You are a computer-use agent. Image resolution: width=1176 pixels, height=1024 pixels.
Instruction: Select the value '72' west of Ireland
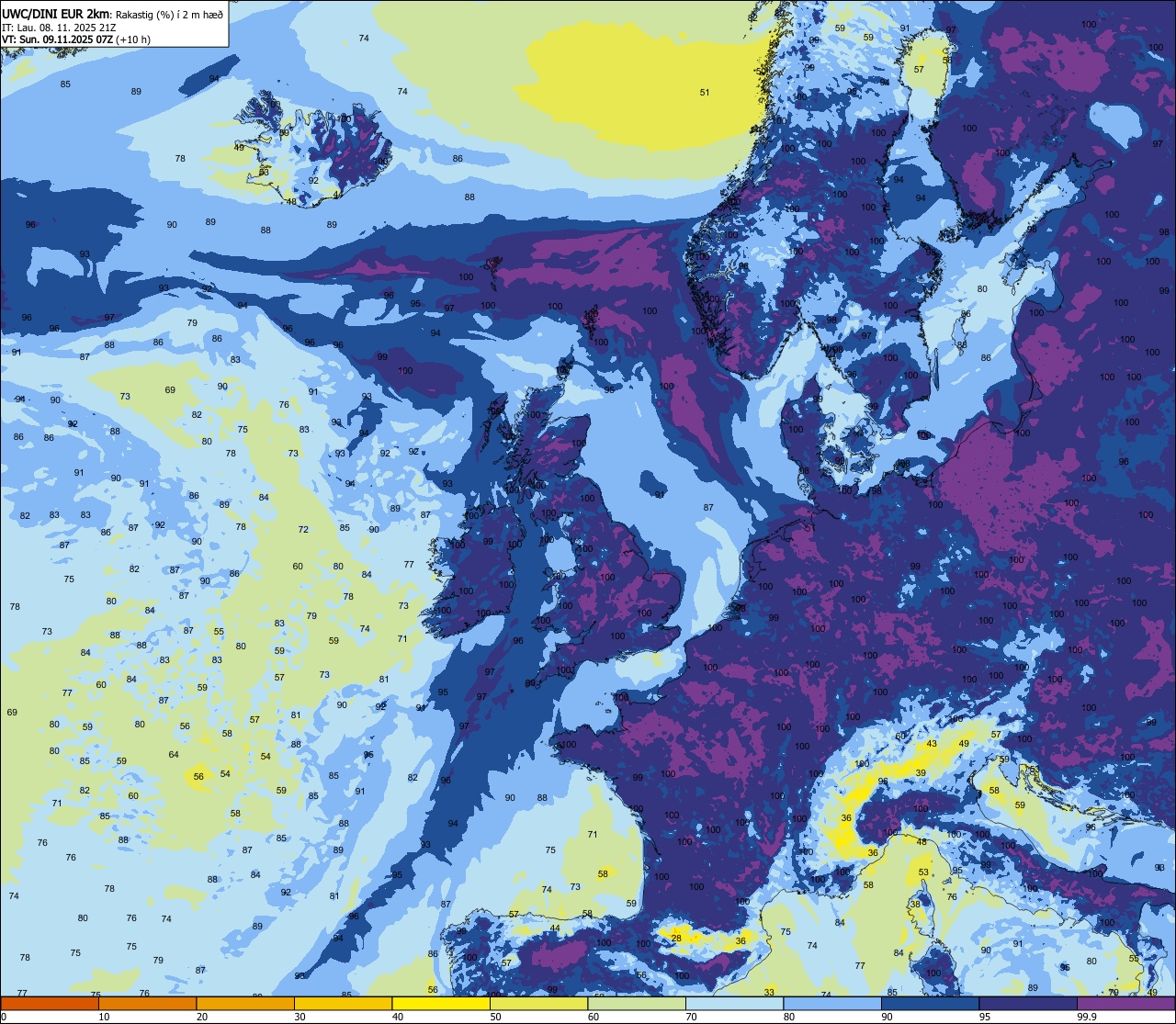pyautogui.click(x=303, y=530)
